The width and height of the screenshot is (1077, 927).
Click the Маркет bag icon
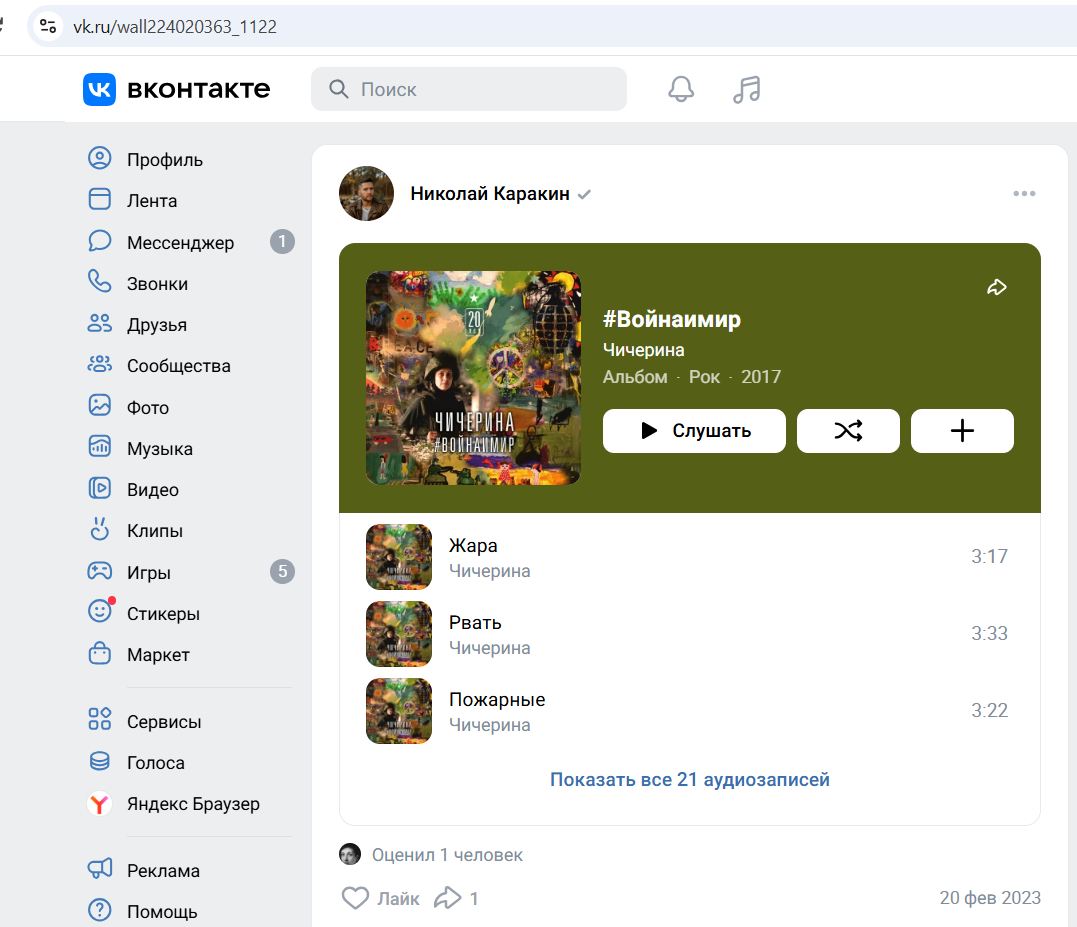click(x=100, y=653)
